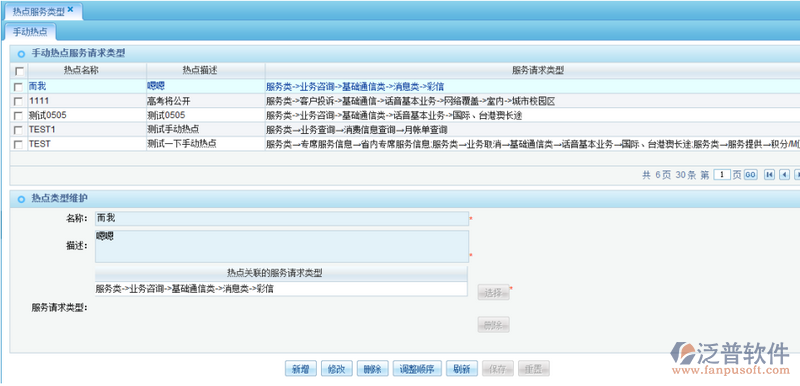Screen dimensions: 800x386
Task: Click the page number input field
Action: [x=722, y=175]
